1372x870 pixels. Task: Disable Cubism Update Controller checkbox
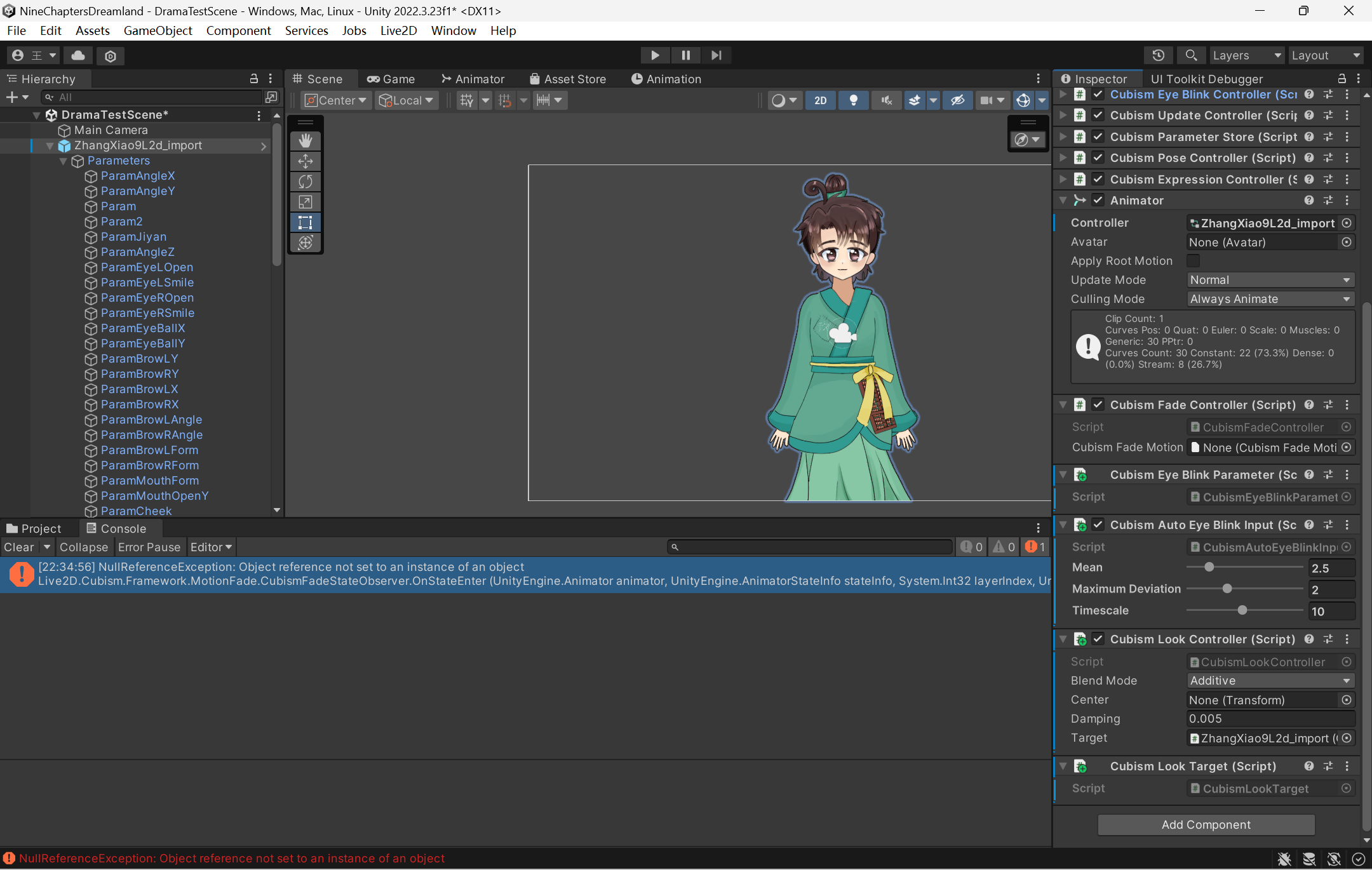tap(1098, 116)
